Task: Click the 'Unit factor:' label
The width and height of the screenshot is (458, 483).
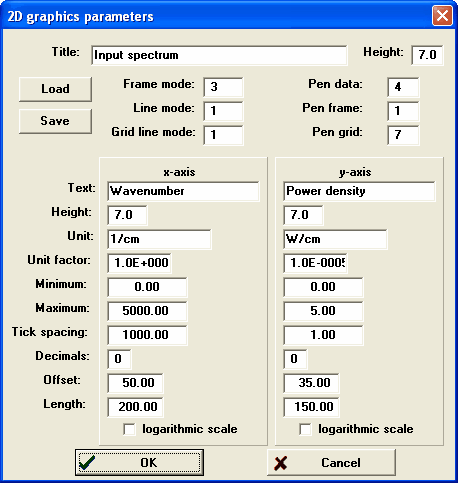Action: coord(59,260)
